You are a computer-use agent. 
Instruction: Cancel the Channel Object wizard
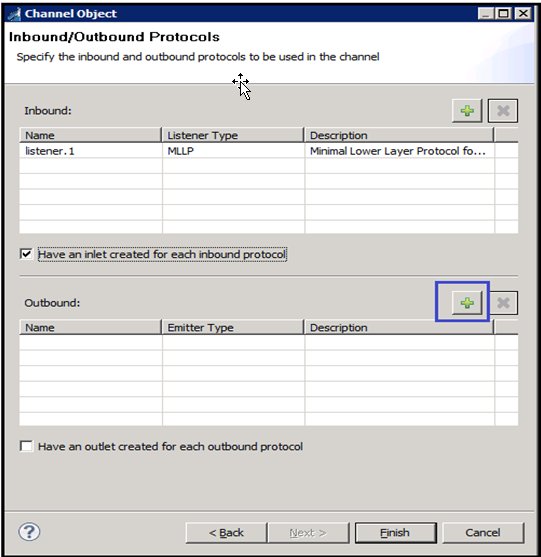pyautogui.click(x=483, y=532)
